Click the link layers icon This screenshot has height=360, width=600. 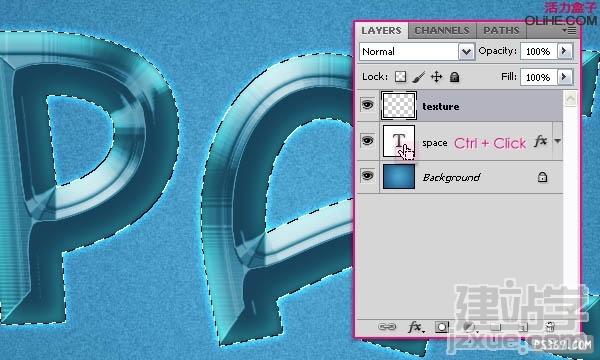[387, 327]
